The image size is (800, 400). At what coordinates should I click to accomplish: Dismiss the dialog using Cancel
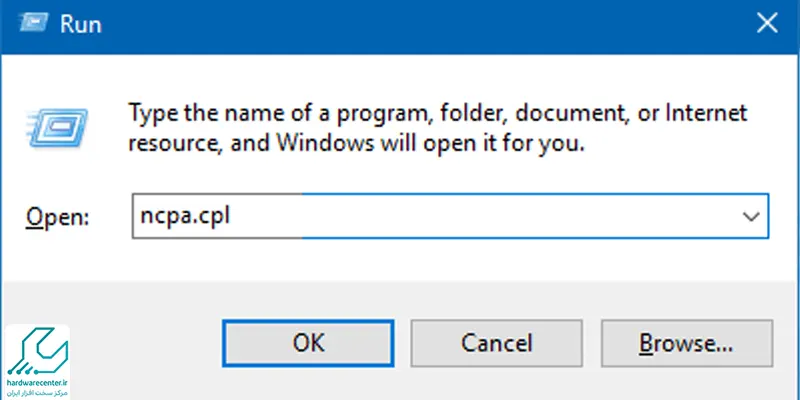pos(496,343)
